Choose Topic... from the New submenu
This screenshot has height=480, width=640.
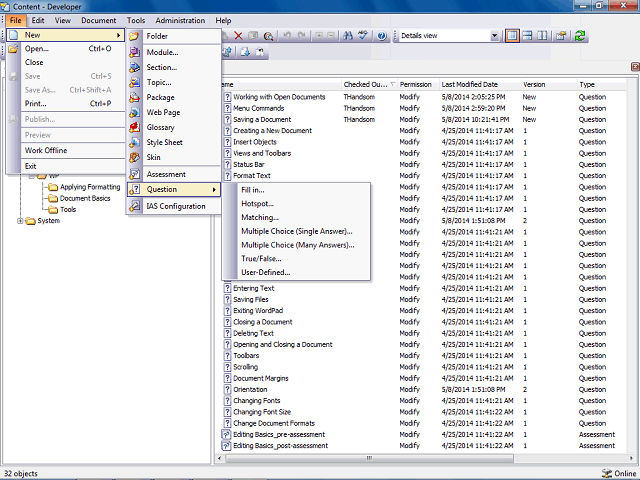tap(174, 82)
